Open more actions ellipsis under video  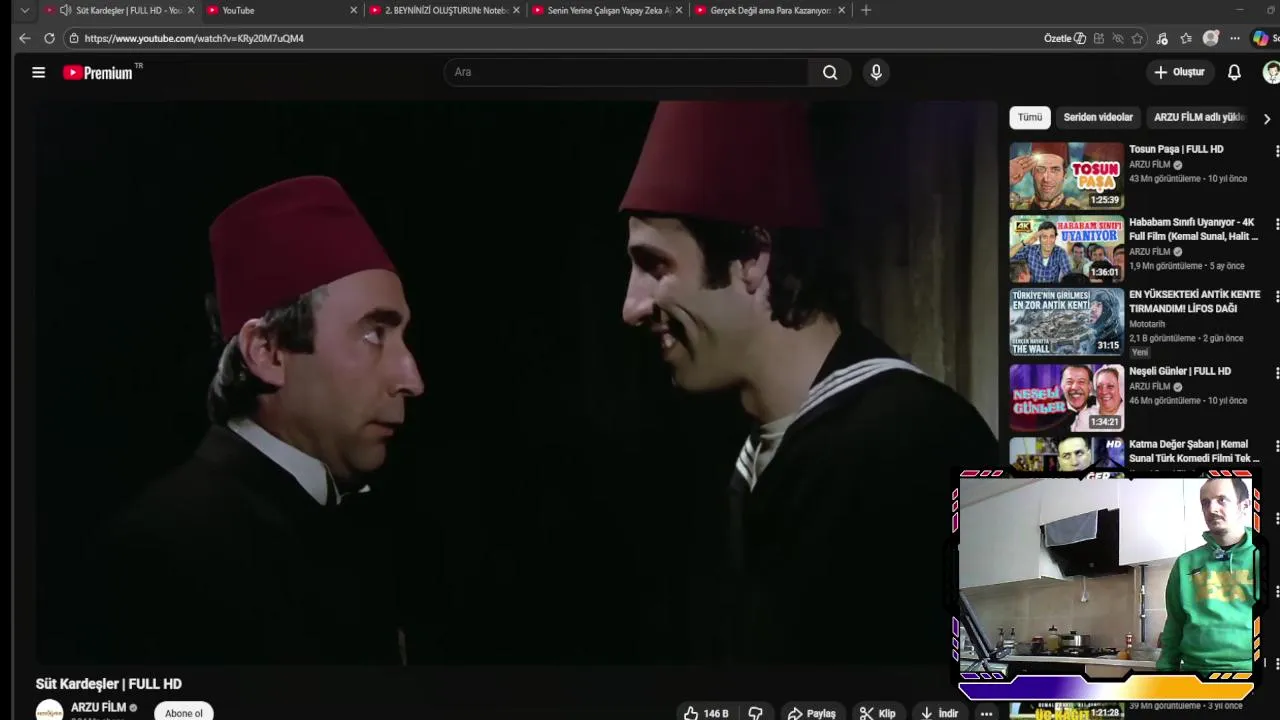click(986, 713)
